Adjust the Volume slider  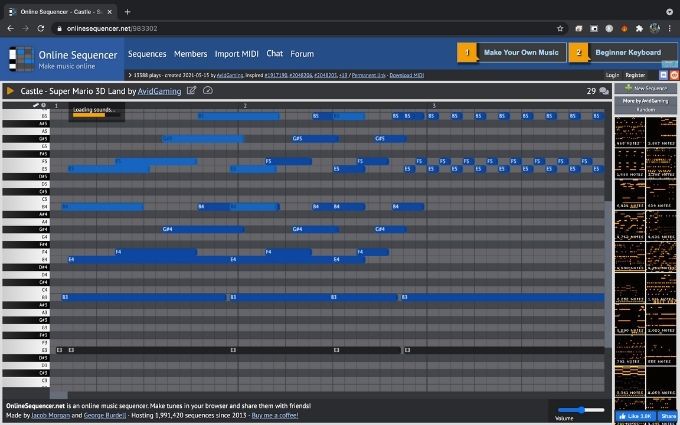click(x=581, y=409)
